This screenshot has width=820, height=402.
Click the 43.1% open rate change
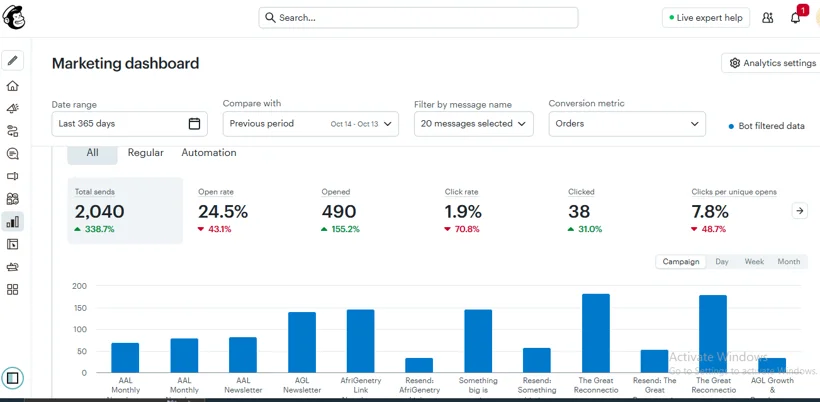coord(220,229)
